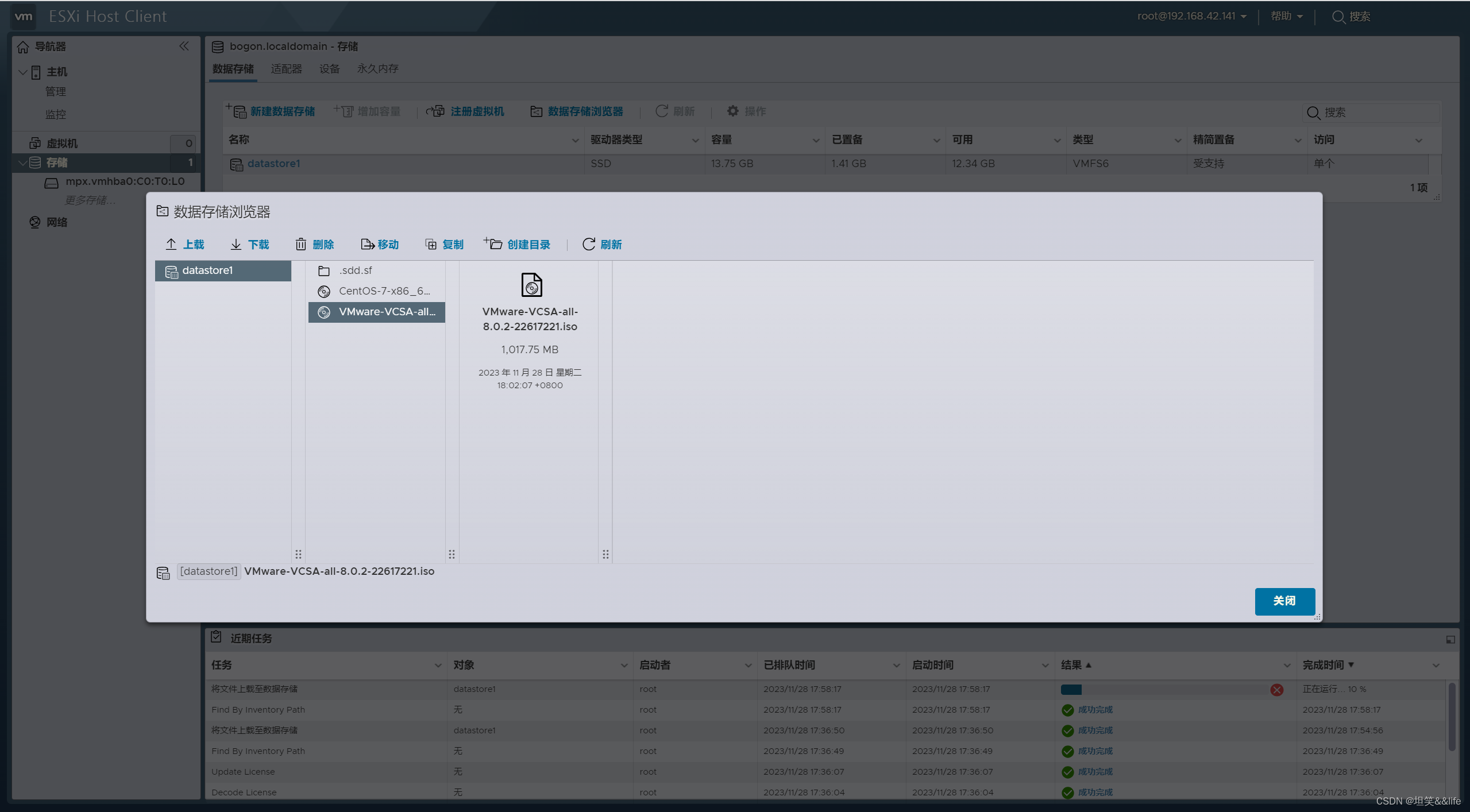Switch to the Persistent Memory (永久内存) tab

pos(377,69)
